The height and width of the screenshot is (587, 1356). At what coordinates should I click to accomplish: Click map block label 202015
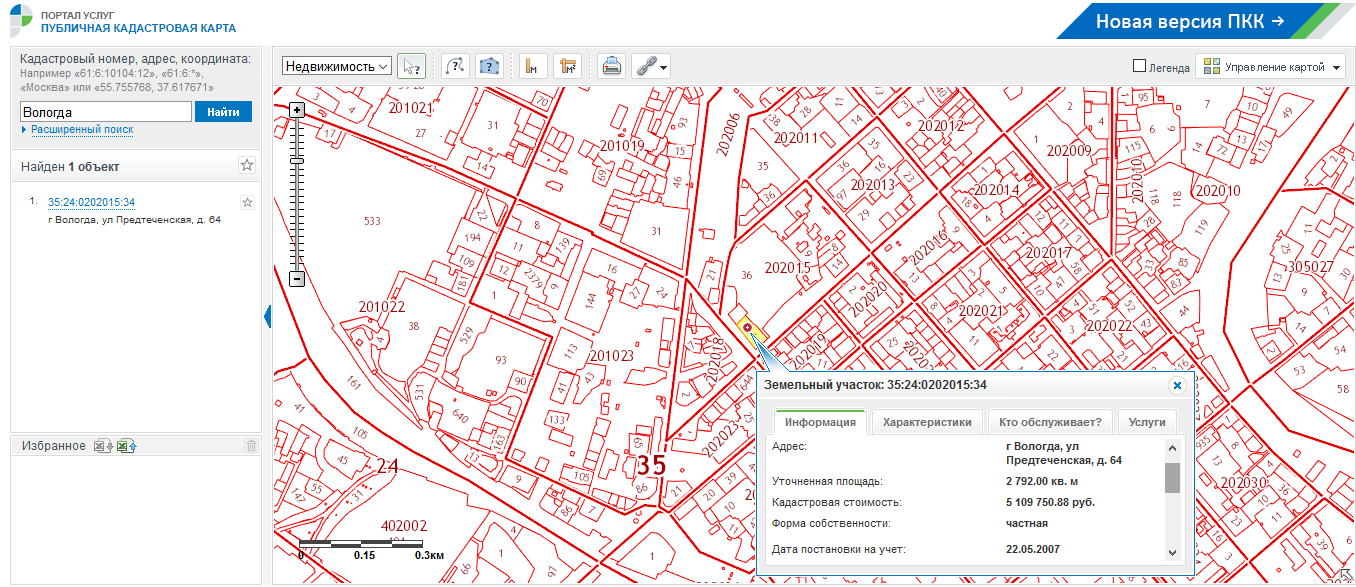point(787,268)
